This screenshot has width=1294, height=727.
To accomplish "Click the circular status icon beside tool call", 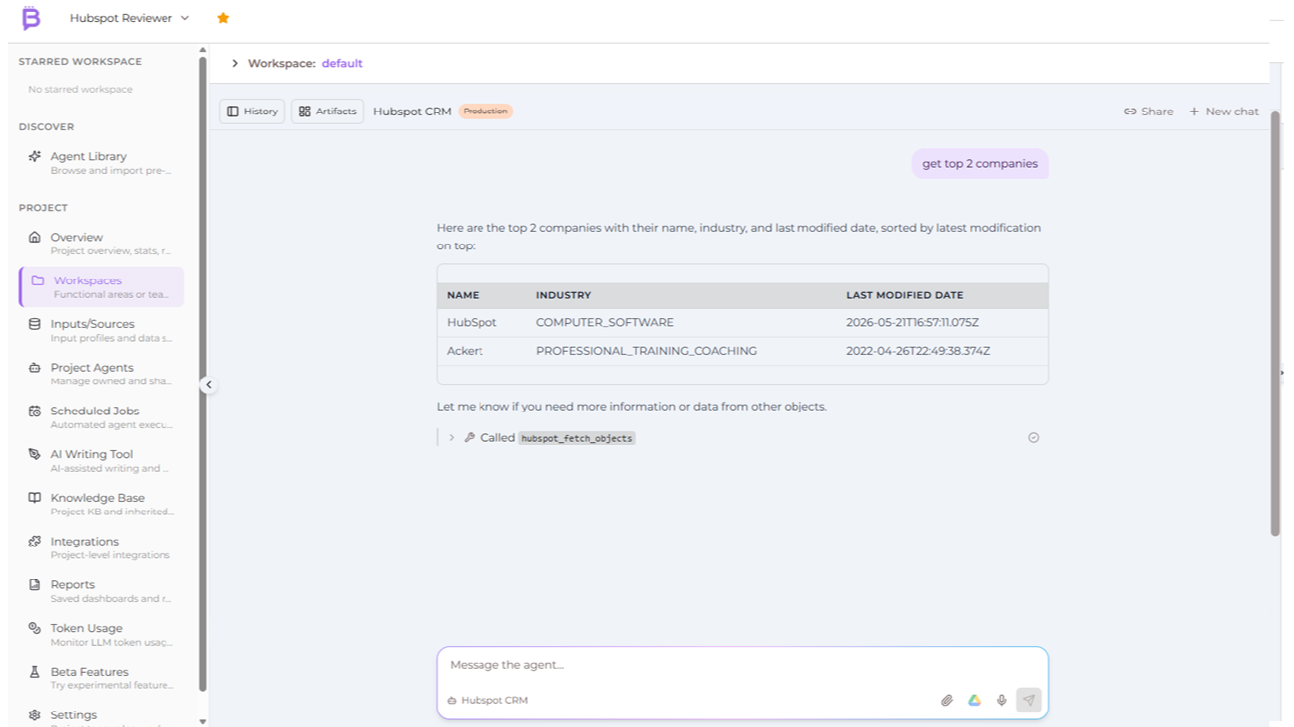I will [x=1034, y=438].
